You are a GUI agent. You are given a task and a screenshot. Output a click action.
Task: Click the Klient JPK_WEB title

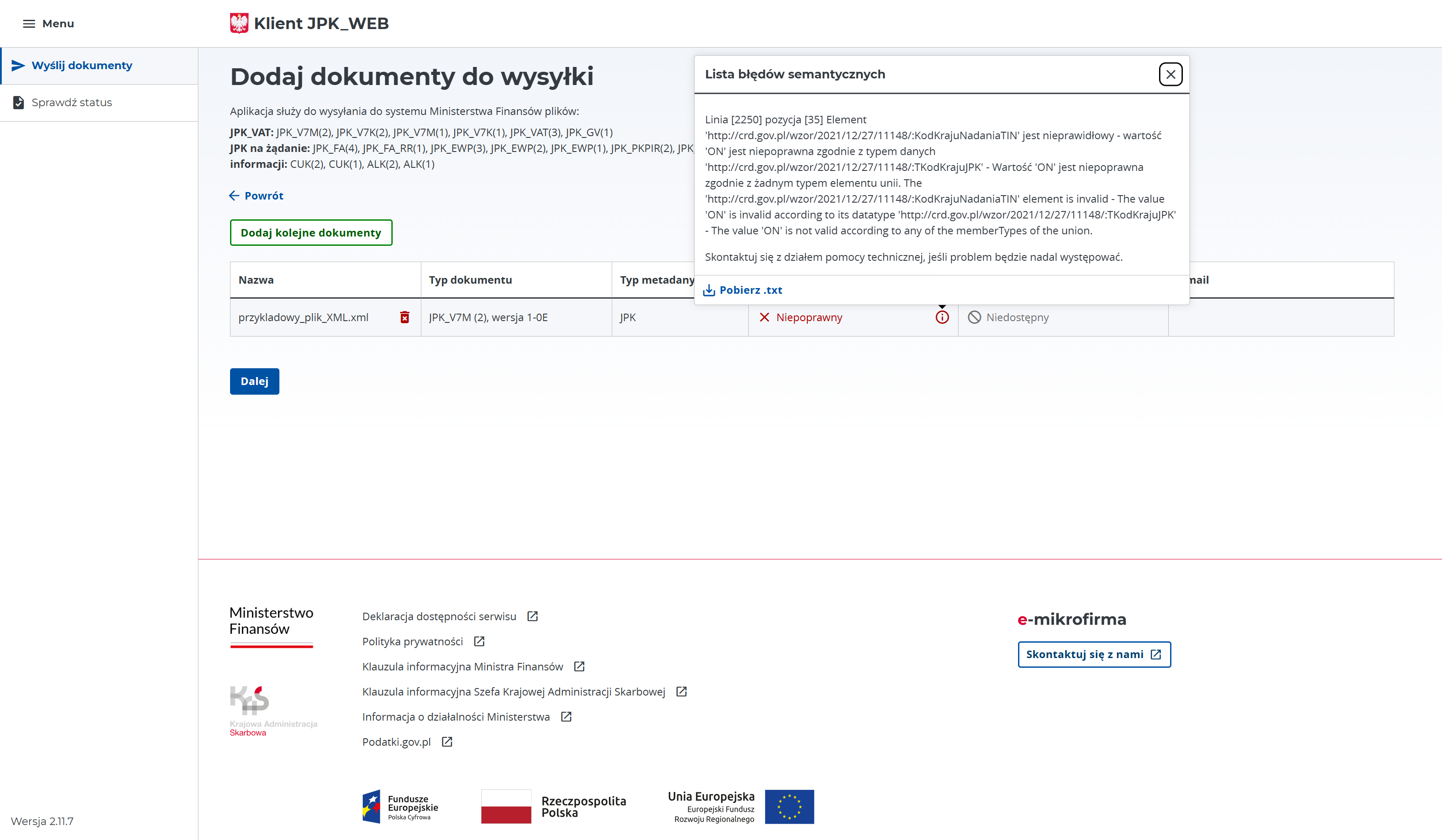pos(321,23)
